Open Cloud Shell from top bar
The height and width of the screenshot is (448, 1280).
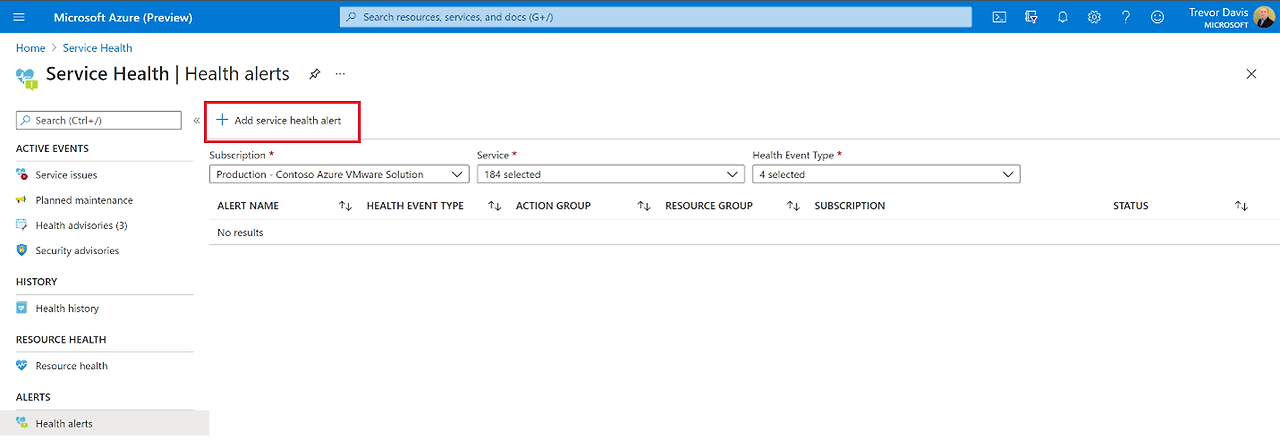click(998, 17)
